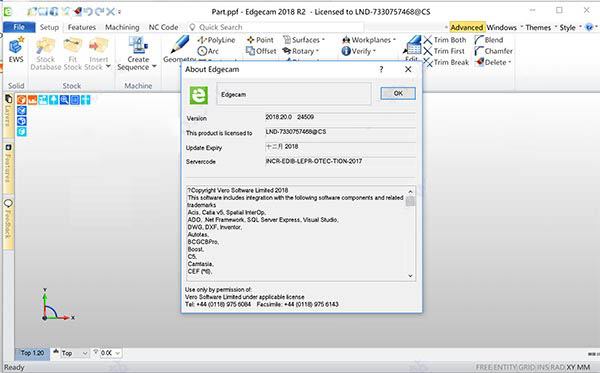Click the Servercode value field
The width and height of the screenshot is (600, 373).
click(340, 162)
